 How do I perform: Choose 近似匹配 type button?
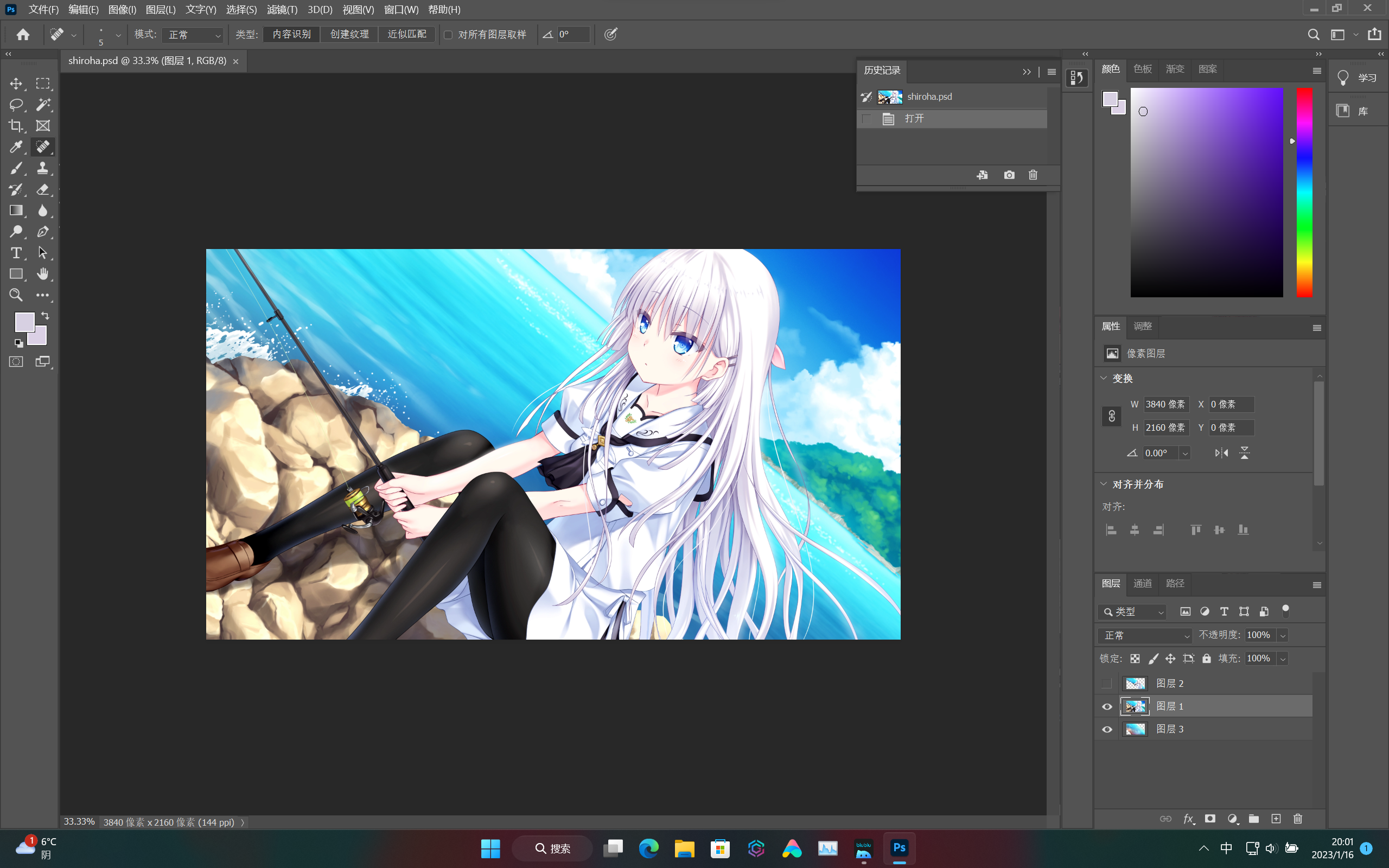(x=407, y=34)
